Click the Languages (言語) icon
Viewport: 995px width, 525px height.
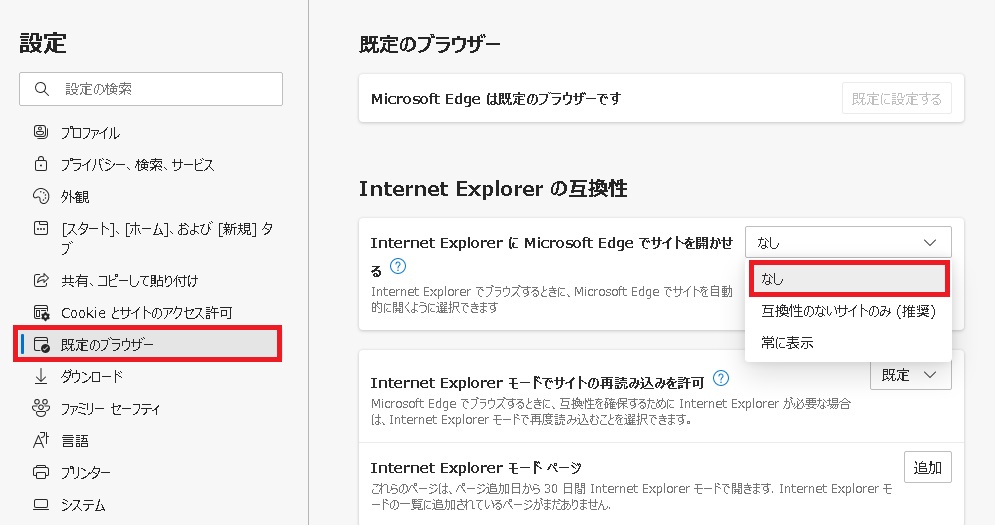click(41, 441)
